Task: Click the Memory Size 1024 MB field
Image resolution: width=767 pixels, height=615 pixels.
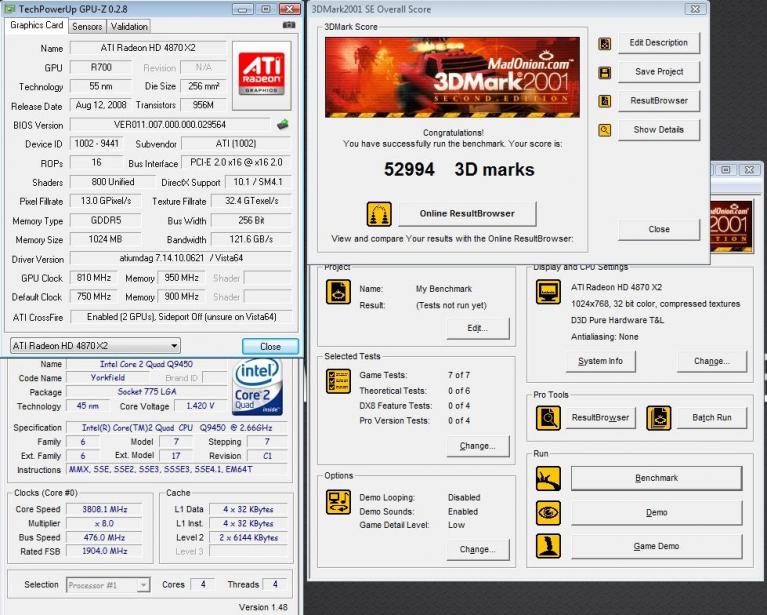Action: click(105, 239)
